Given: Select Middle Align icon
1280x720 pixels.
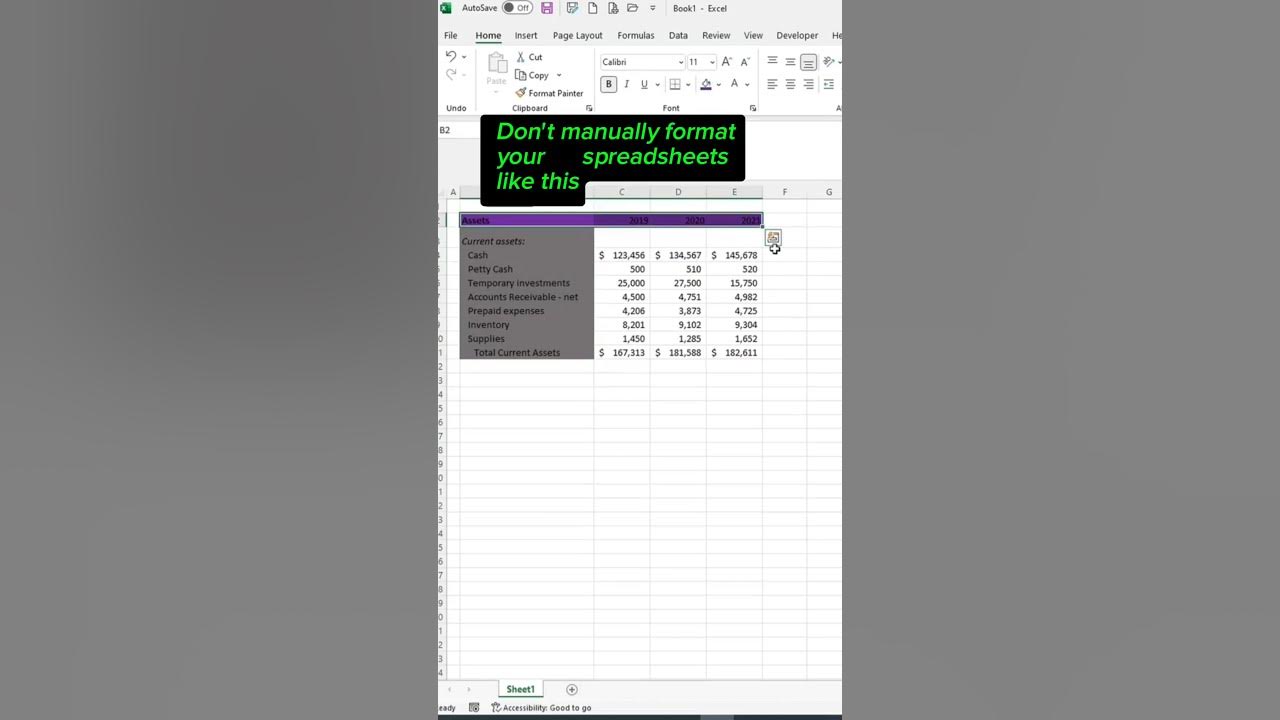Looking at the screenshot, I should tap(790, 62).
